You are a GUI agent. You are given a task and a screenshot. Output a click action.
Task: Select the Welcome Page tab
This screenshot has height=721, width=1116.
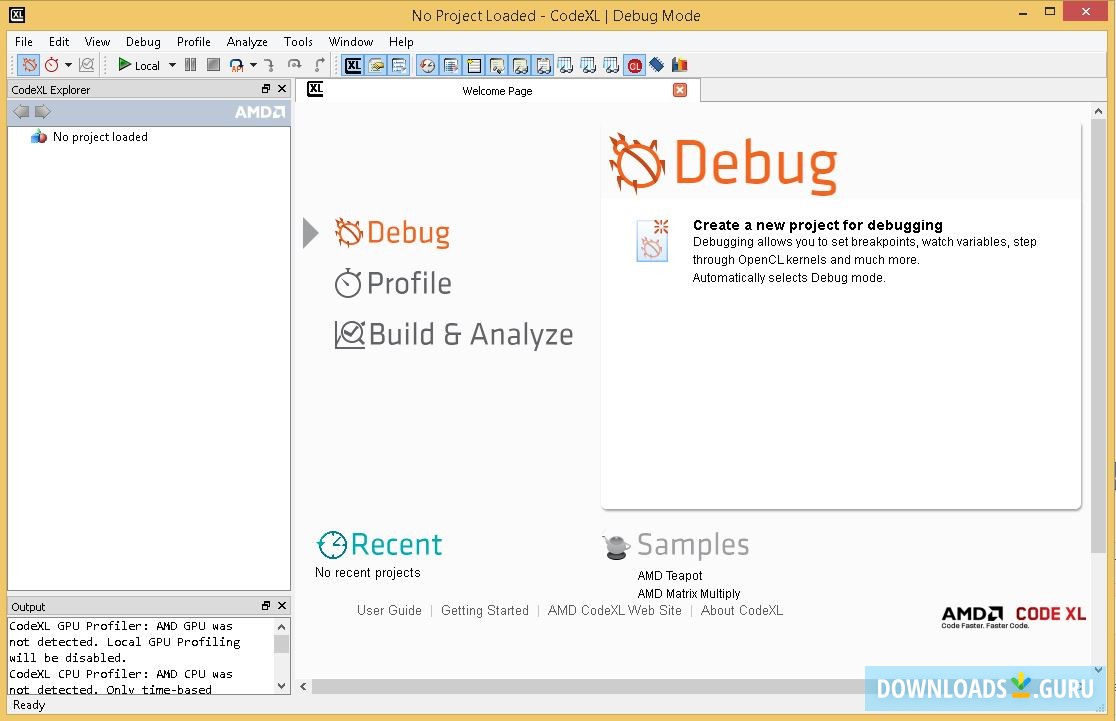click(497, 90)
